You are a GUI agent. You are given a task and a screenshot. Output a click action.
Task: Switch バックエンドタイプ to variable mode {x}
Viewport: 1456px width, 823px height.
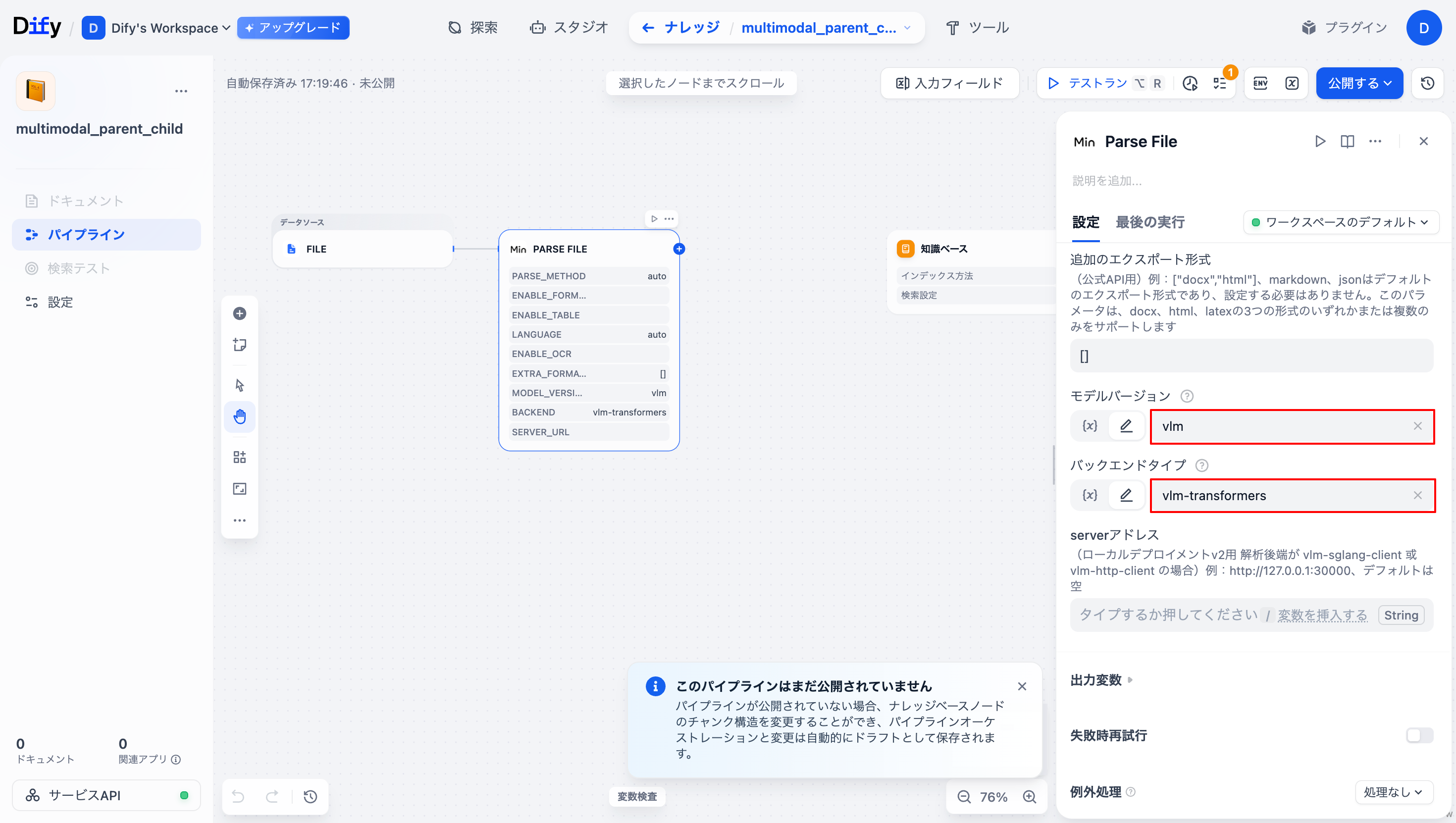[1089, 495]
